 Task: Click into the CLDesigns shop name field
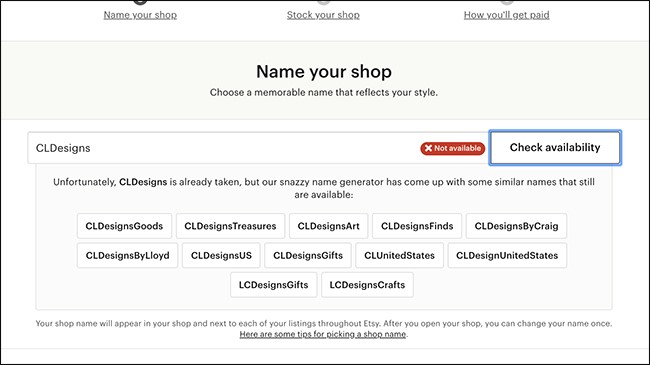[224, 148]
